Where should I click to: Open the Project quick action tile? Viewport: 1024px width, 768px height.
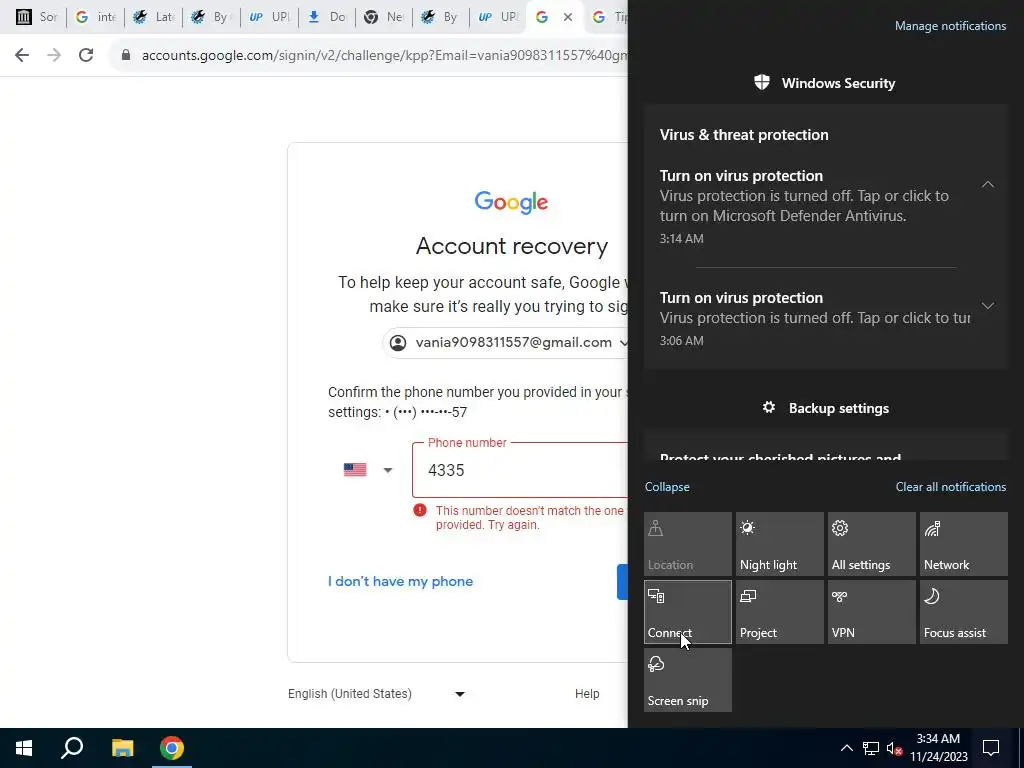point(780,612)
